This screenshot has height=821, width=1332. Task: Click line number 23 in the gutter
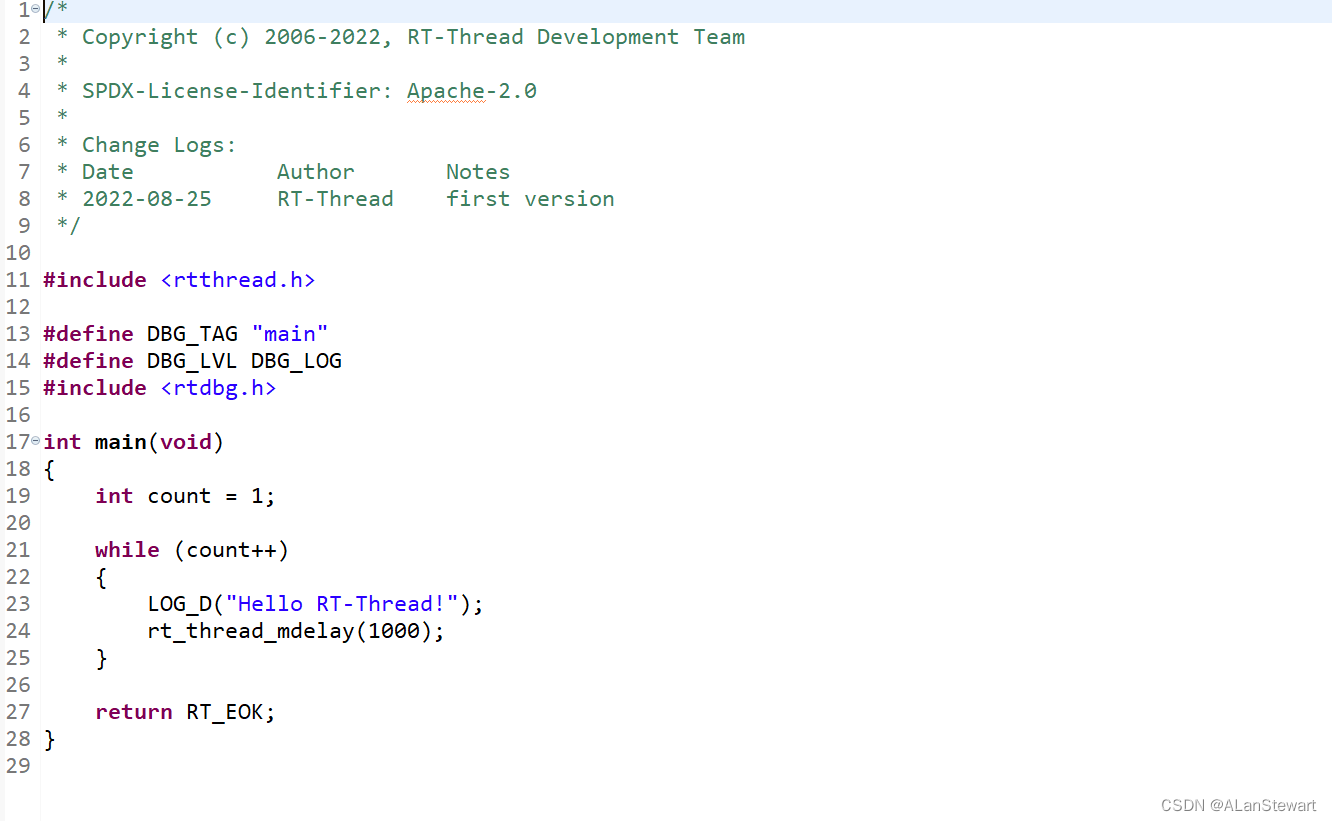(18, 604)
